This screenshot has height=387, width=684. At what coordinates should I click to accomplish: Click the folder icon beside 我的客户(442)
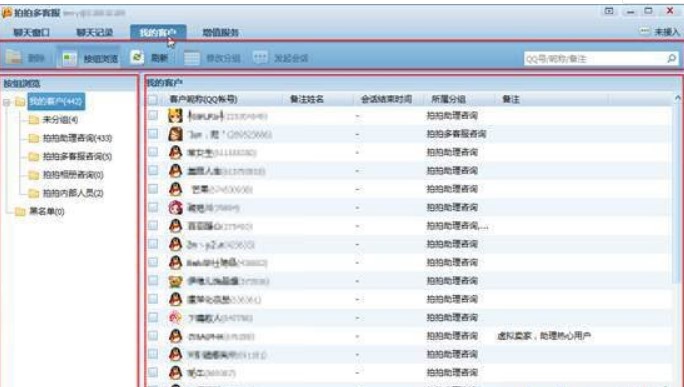pyautogui.click(x=20, y=102)
